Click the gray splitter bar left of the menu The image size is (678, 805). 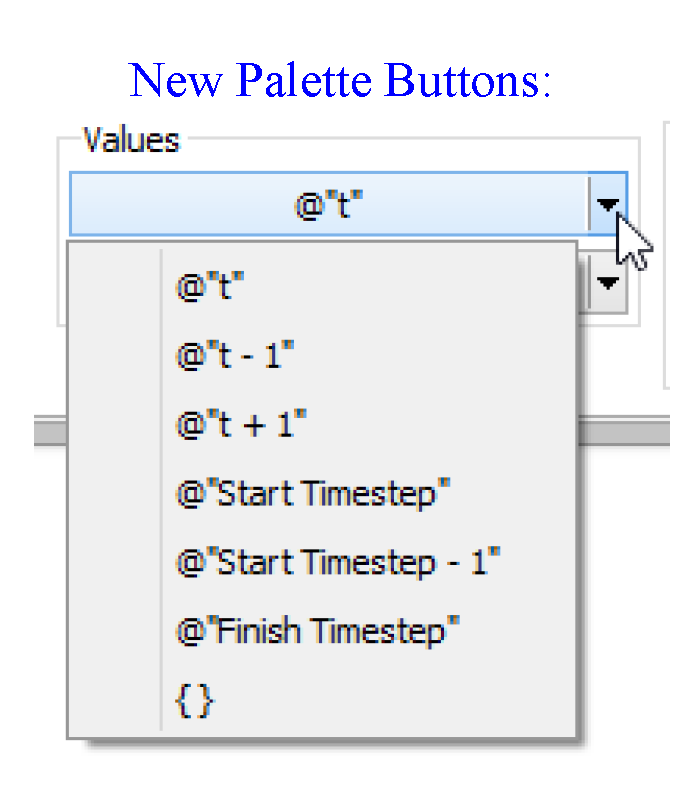[49, 431]
